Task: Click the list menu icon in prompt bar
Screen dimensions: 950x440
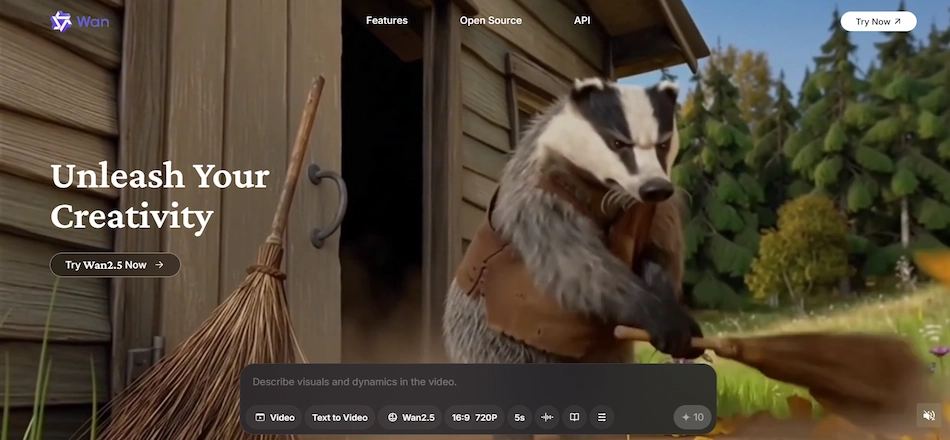Action: pos(601,417)
